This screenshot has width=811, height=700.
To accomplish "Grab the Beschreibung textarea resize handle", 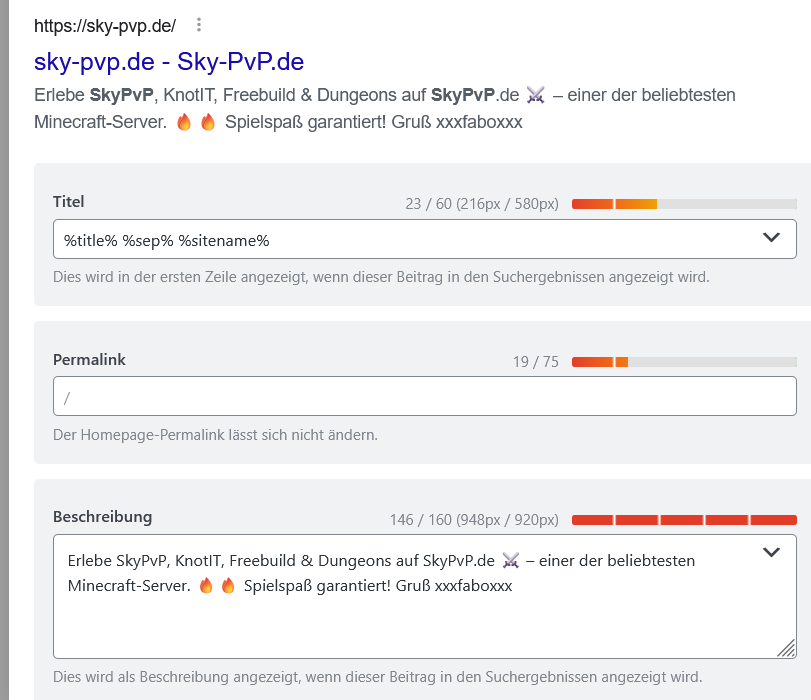I will (787, 648).
